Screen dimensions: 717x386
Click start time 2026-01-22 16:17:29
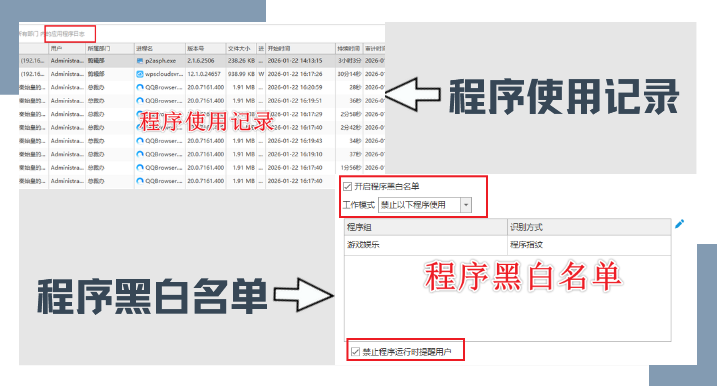point(295,114)
